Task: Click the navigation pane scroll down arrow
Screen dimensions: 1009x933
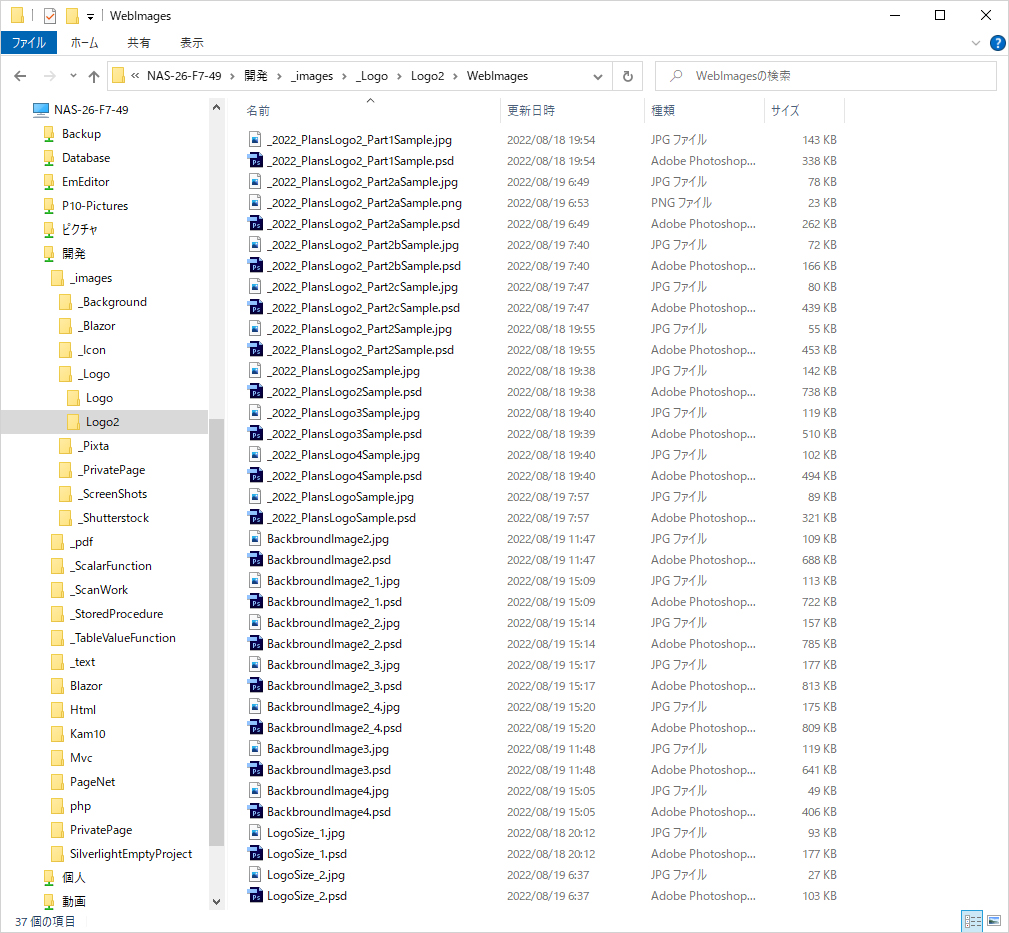Action: pos(216,901)
